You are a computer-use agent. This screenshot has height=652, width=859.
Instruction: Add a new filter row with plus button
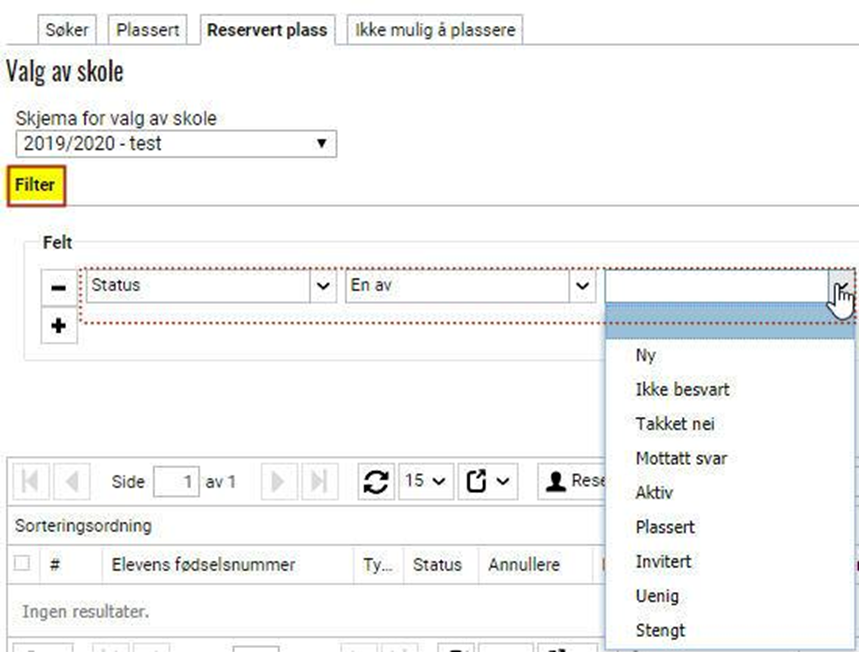point(58,327)
